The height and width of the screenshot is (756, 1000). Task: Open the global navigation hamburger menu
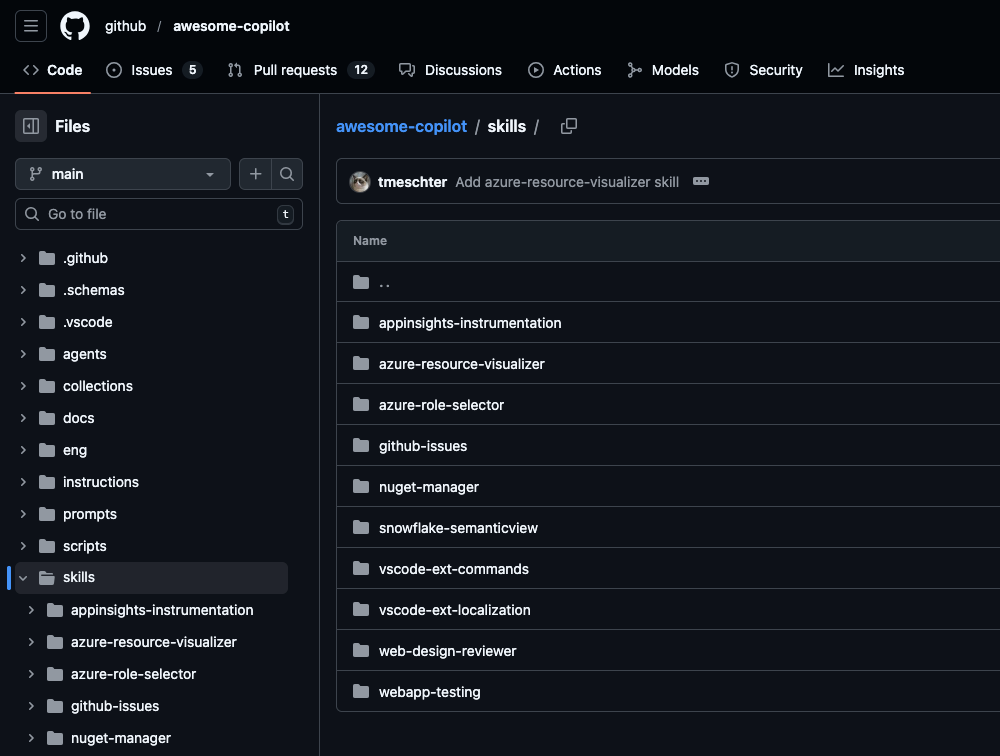pos(31,26)
